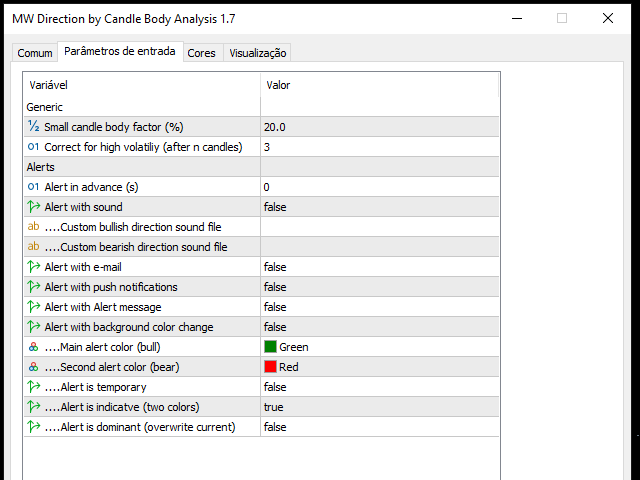Image resolution: width=640 pixels, height=480 pixels.
Task: Click the ab string icon for Custom bullish direction sound file
Action: pyautogui.click(x=33, y=226)
